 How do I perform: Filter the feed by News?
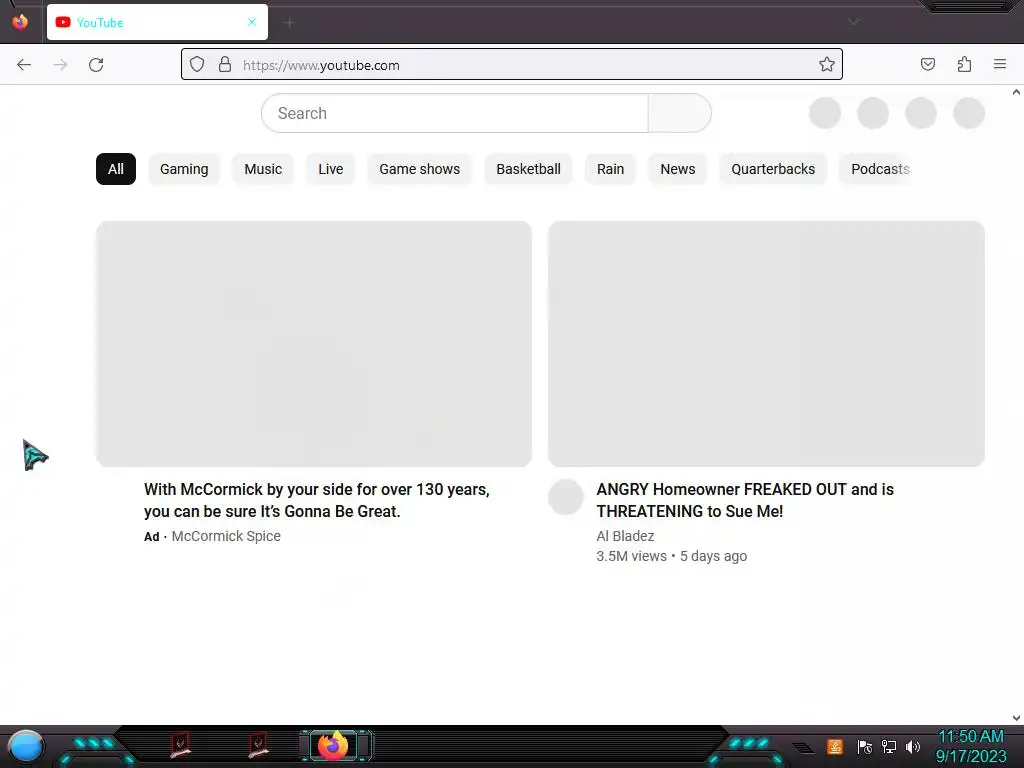678,169
